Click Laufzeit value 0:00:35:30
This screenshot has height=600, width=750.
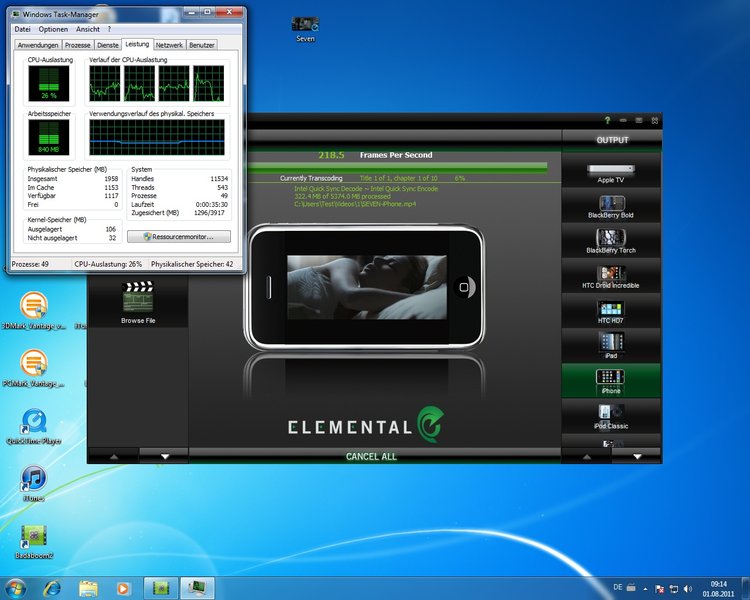tap(212, 204)
